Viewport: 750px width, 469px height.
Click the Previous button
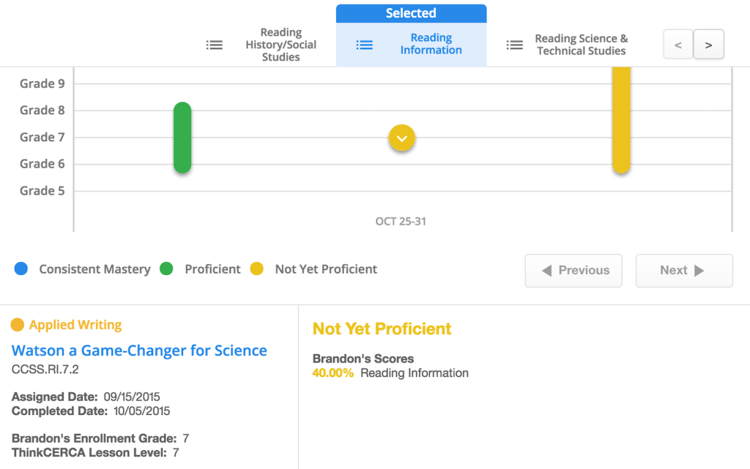point(574,271)
